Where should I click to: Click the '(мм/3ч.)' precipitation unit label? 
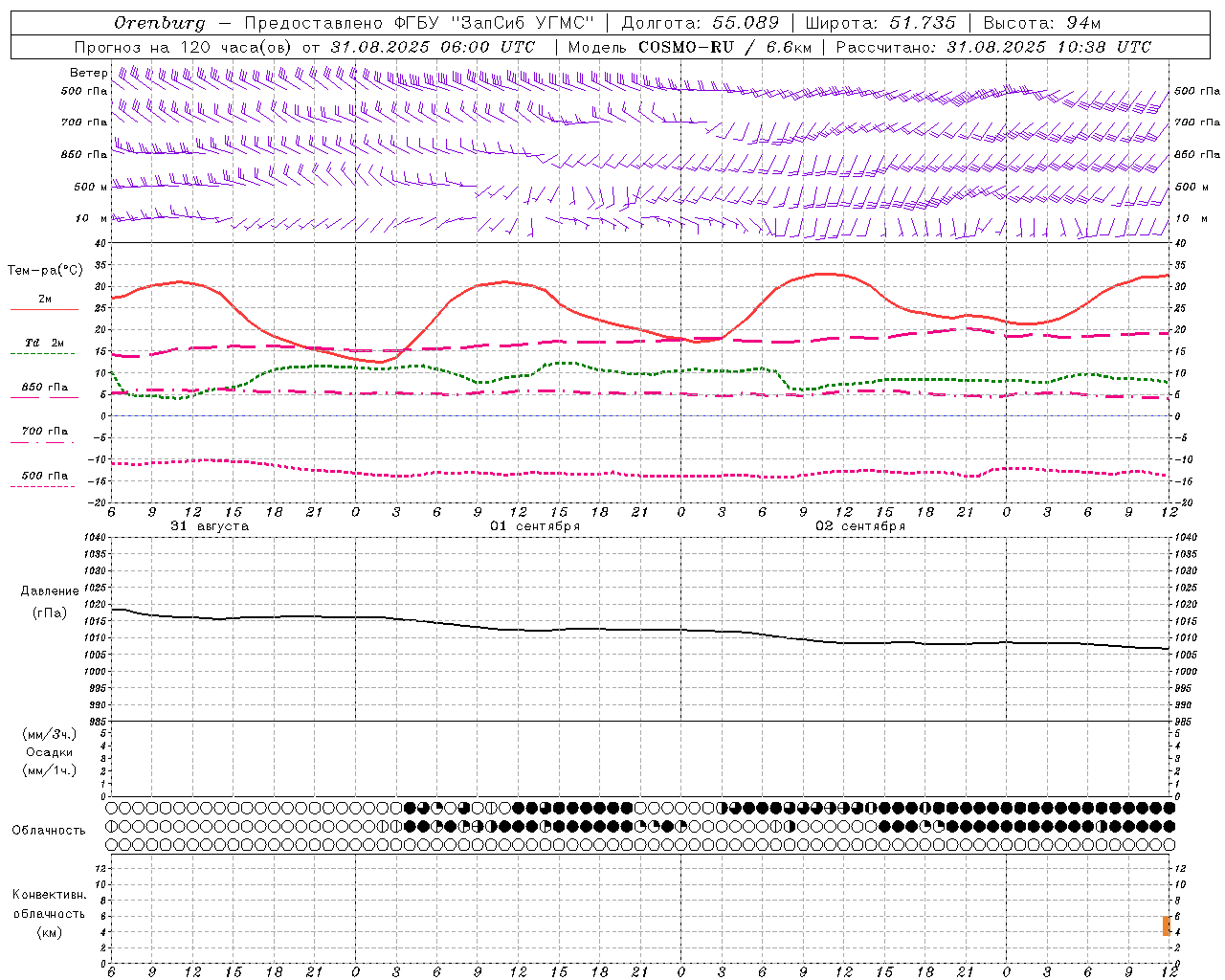point(50,734)
